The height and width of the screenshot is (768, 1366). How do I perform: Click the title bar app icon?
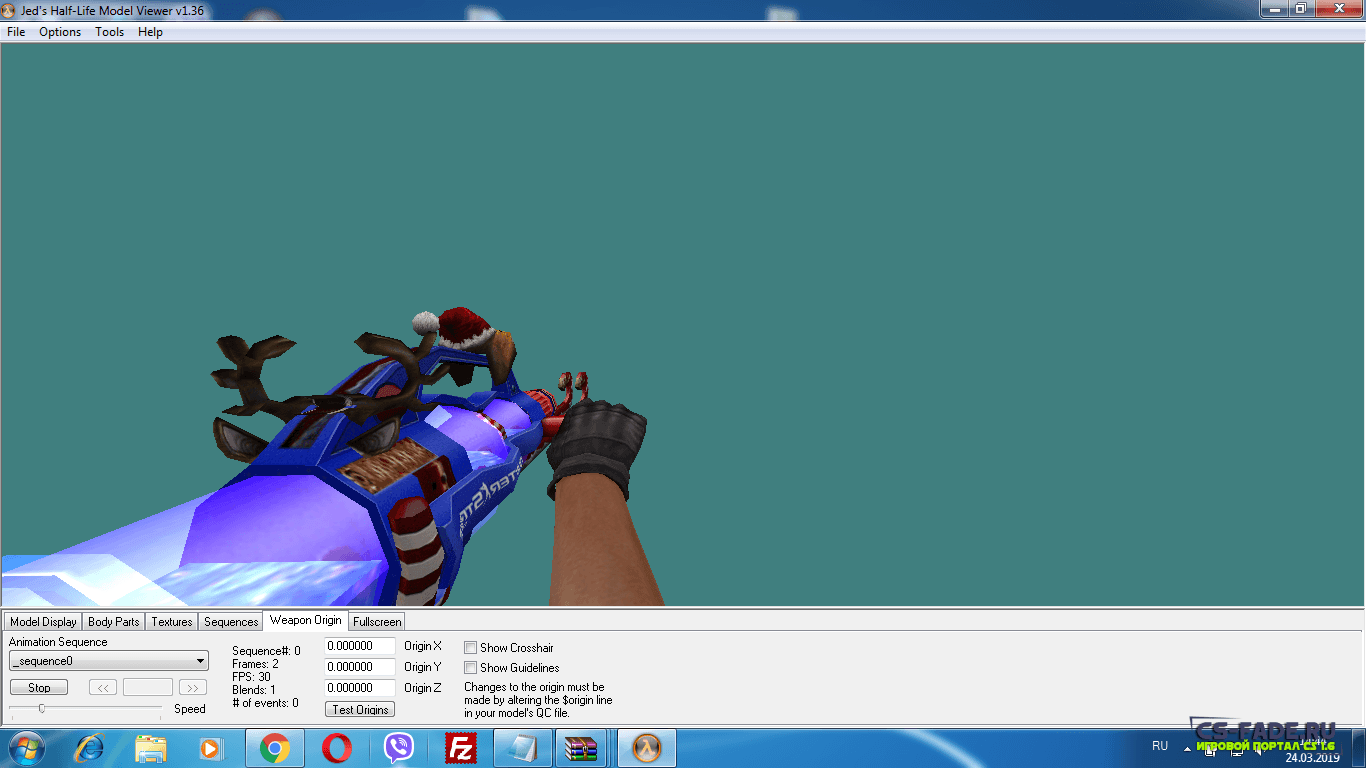(9, 9)
